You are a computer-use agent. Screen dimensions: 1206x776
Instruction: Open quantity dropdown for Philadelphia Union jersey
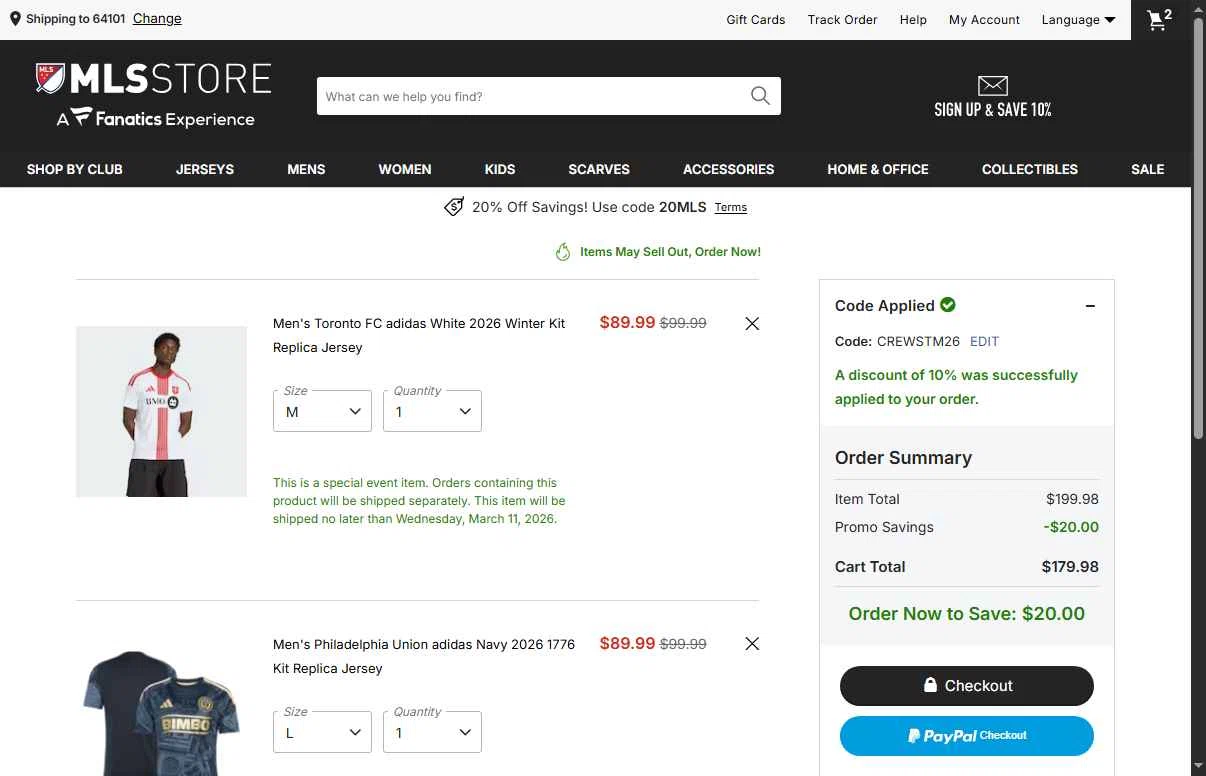pyautogui.click(x=432, y=732)
